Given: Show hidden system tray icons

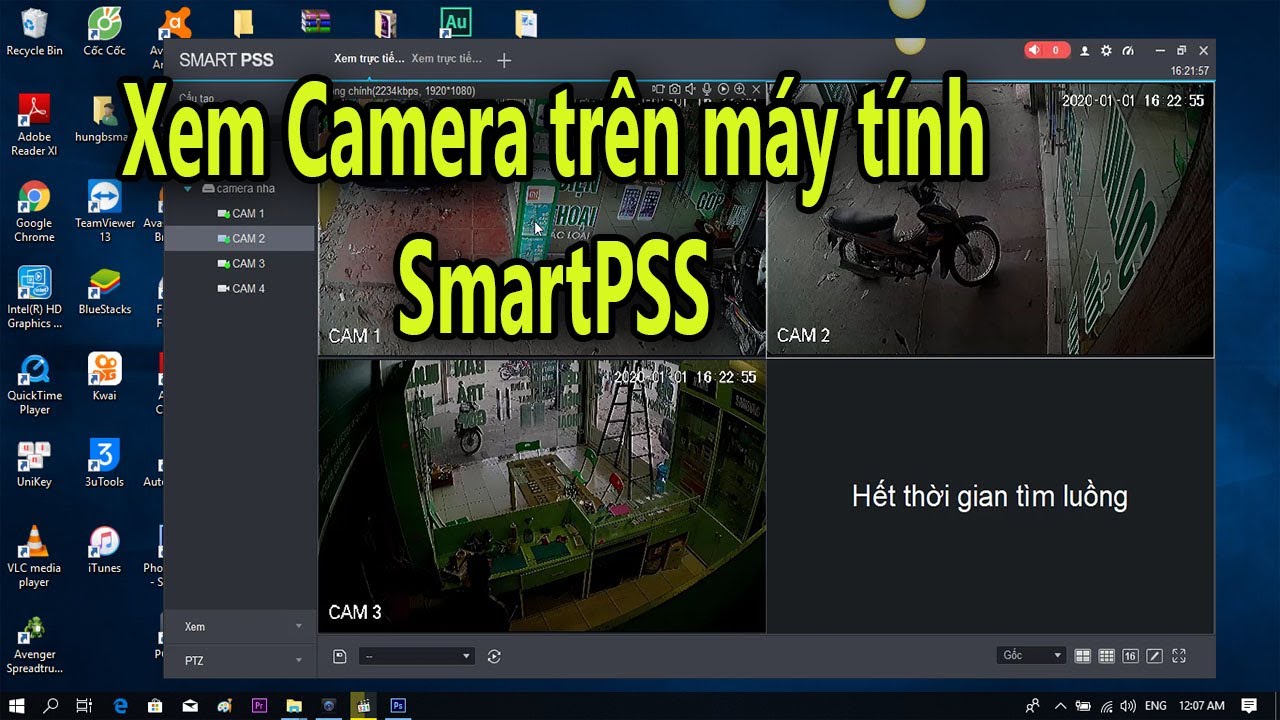Looking at the screenshot, I should 1060,705.
